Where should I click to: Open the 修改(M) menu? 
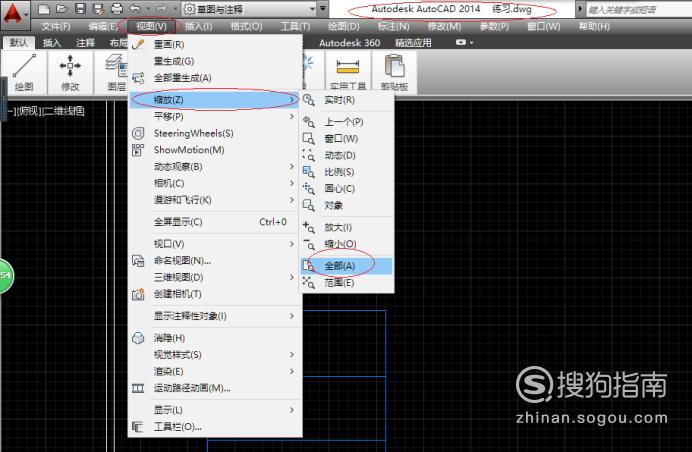(444, 26)
